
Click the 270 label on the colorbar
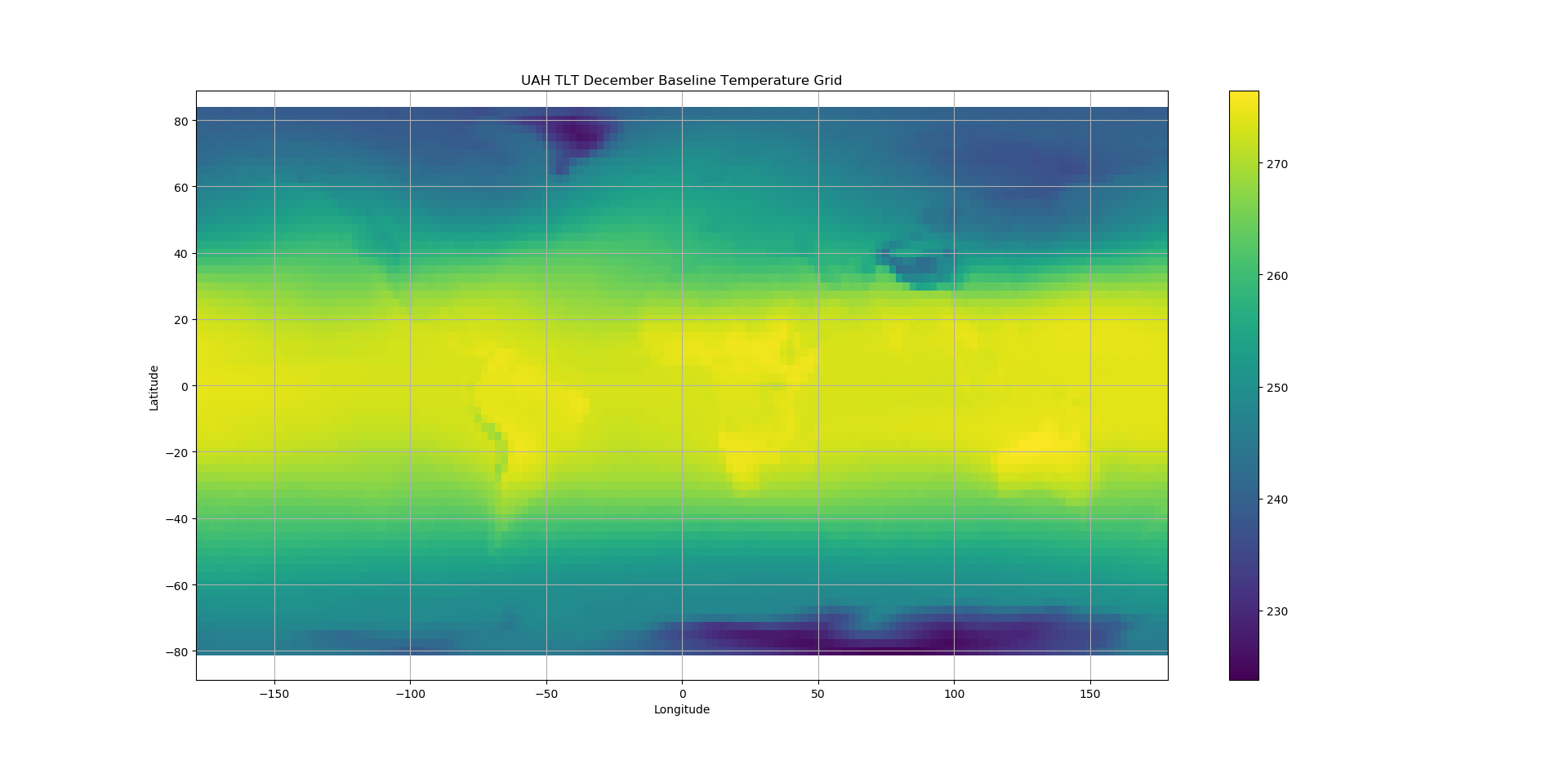[1276, 164]
